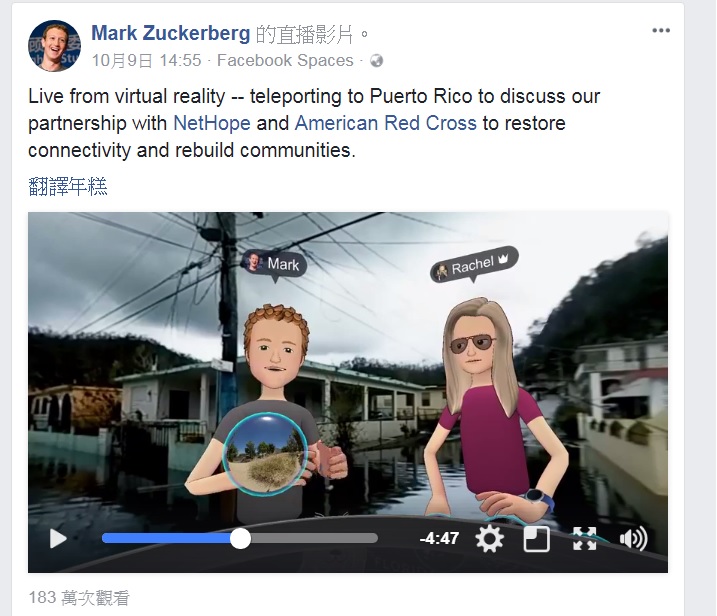This screenshot has height=616, width=717.
Task: Open the American Red Cross link
Action: pos(385,123)
